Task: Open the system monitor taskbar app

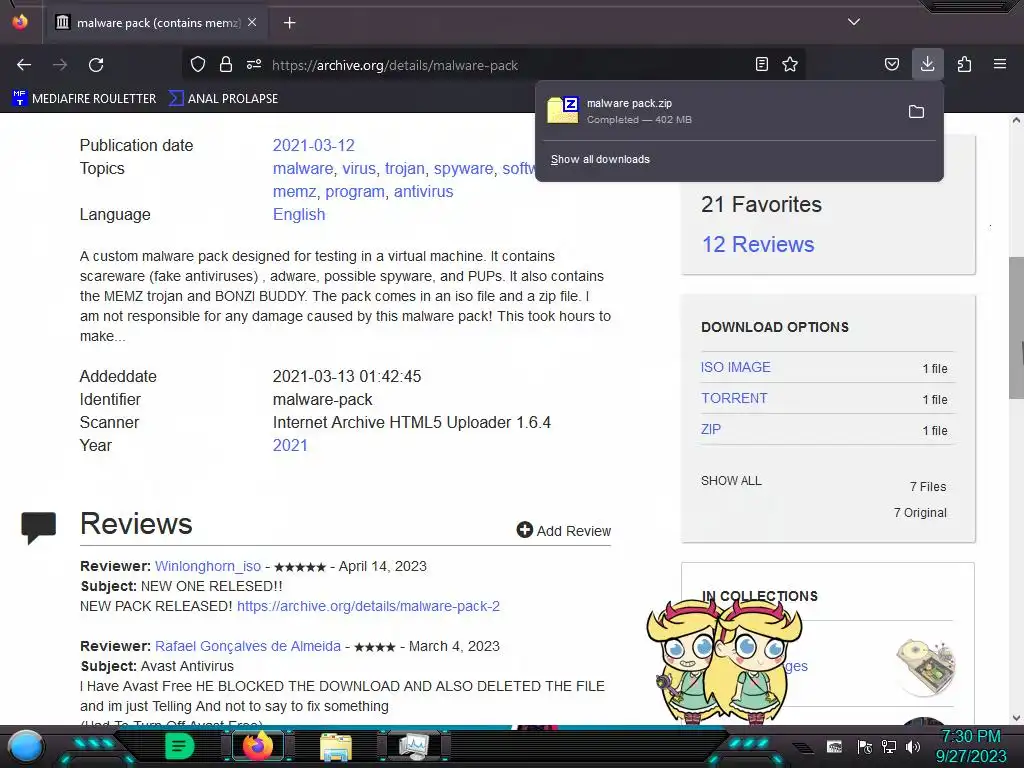Action: [x=414, y=746]
